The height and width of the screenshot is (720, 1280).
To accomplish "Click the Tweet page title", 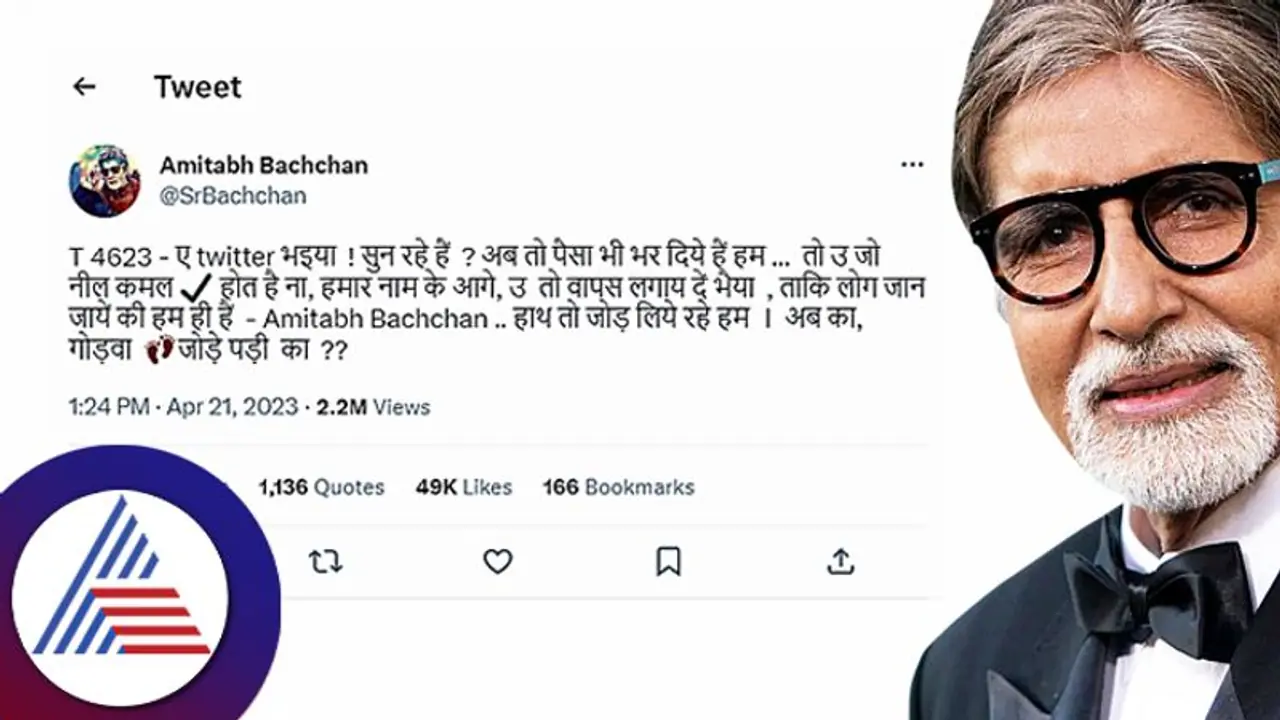I will click(x=197, y=87).
